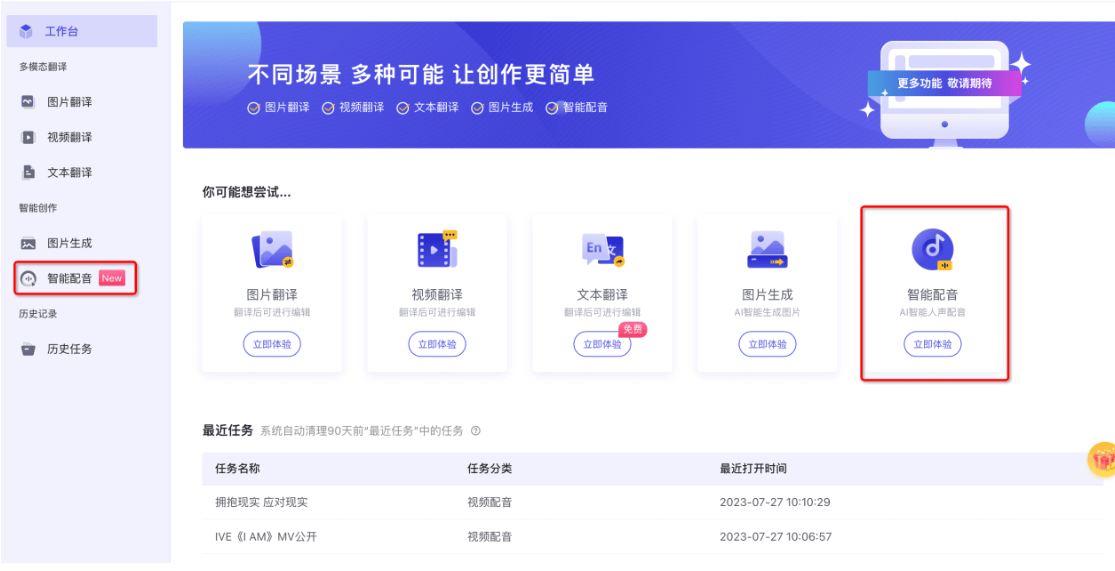Click the banner checkmark icon before 文本翻译

[x=402, y=108]
